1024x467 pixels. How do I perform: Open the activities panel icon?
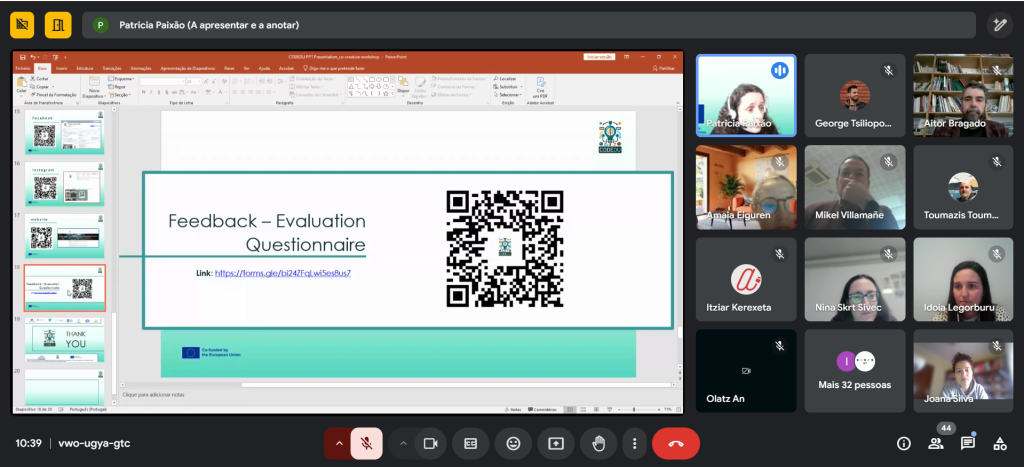pos(999,443)
